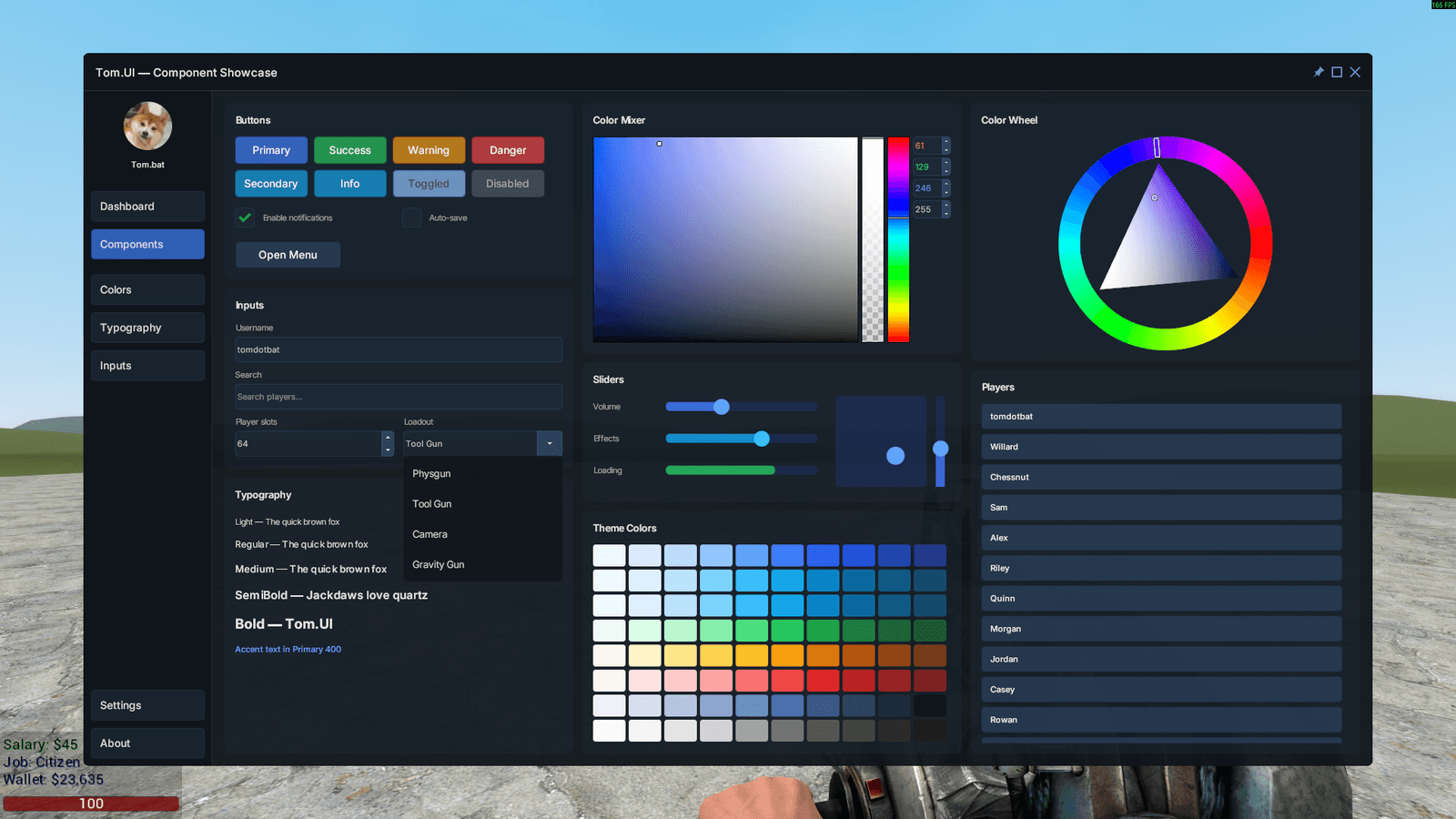The image size is (1456, 819).
Task: Click the rainbow hue bar in Color Mixer
Action: click(x=898, y=239)
